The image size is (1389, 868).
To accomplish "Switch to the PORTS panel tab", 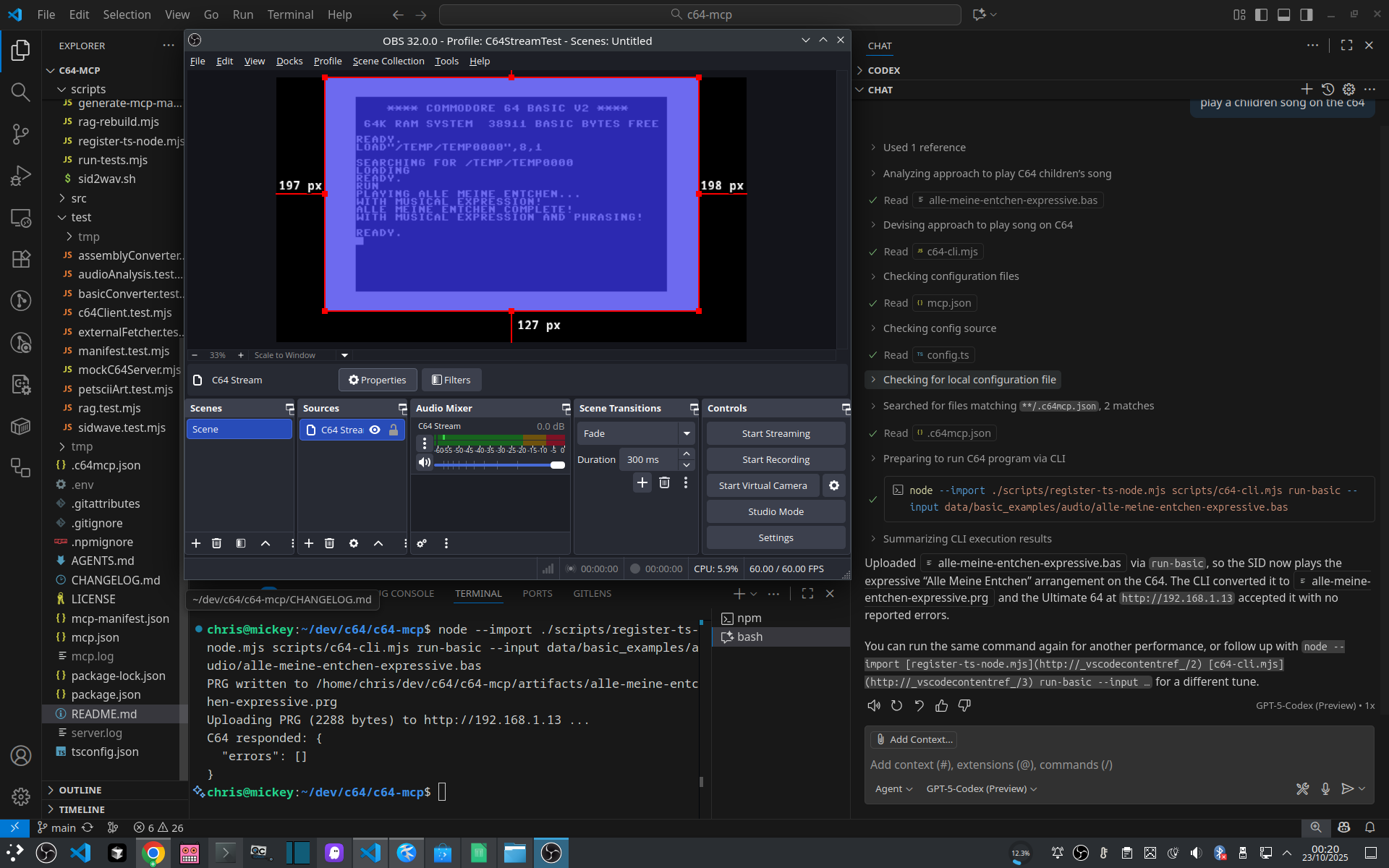I will point(537,593).
